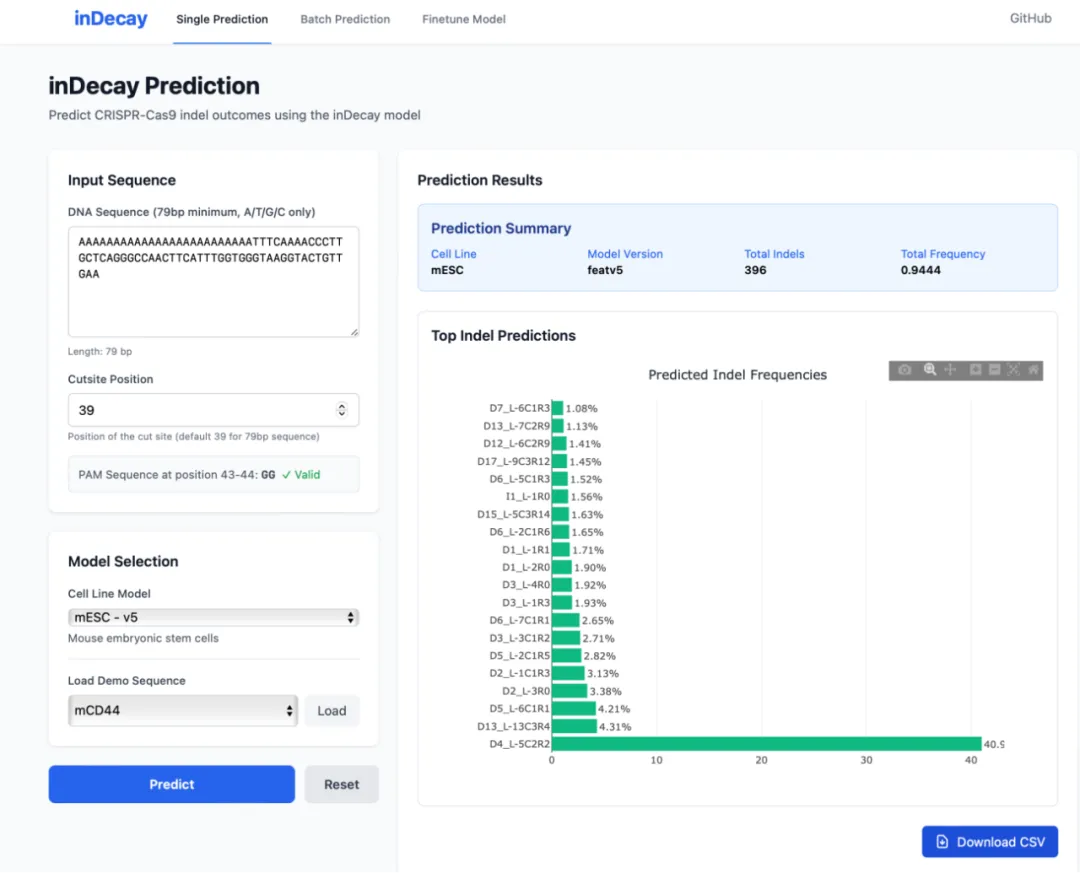The image size is (1080, 873).
Task: Click the chart zoom in icon
Action: [975, 370]
